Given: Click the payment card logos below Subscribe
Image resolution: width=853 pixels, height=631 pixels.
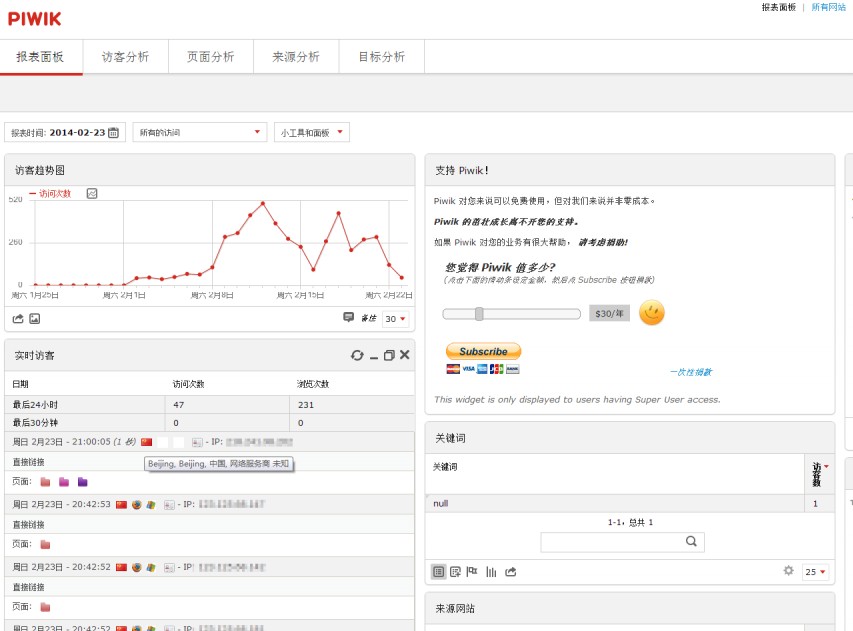Looking at the screenshot, I should pyautogui.click(x=483, y=369).
